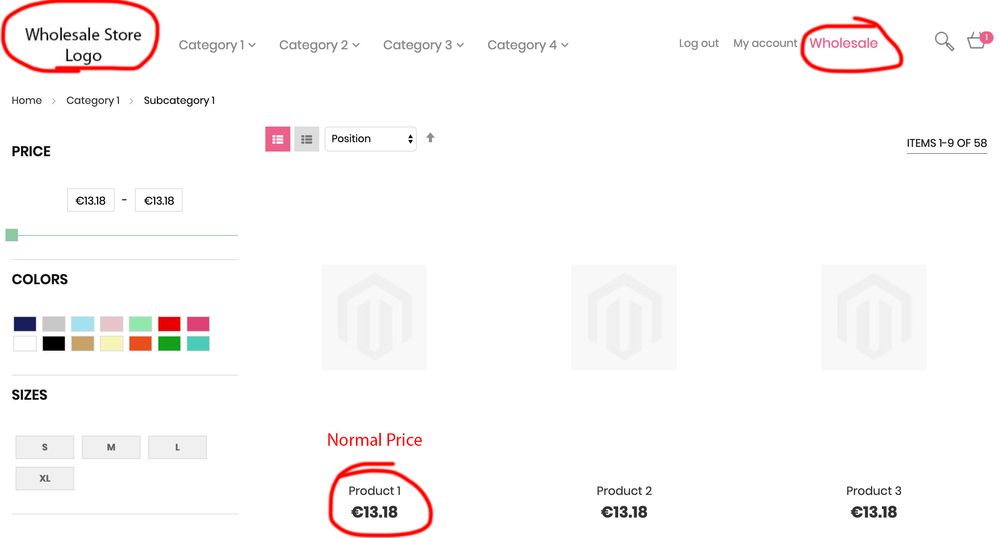999x538 pixels.
Task: Click the minimum price input field
Action: coord(91,200)
